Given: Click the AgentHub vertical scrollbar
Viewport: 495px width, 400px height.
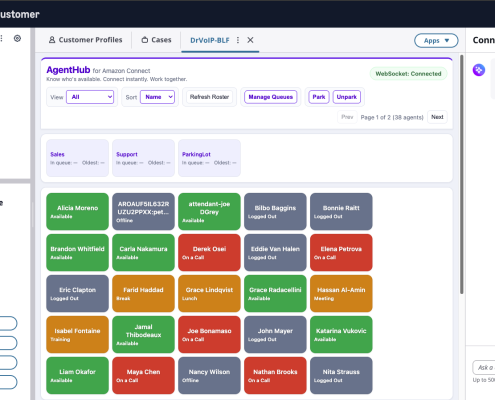Looking at the screenshot, I should [462, 174].
